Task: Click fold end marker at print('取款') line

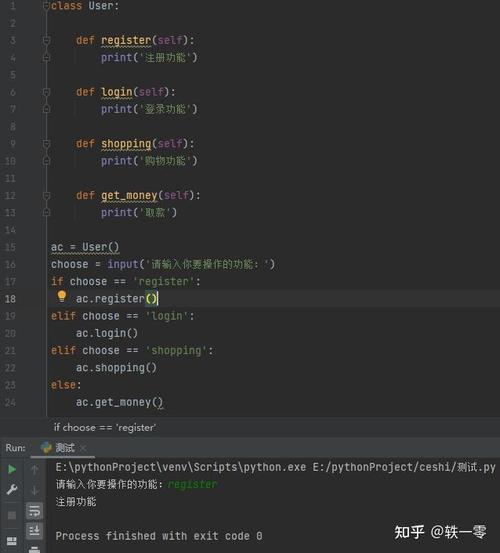Action: 46,213
